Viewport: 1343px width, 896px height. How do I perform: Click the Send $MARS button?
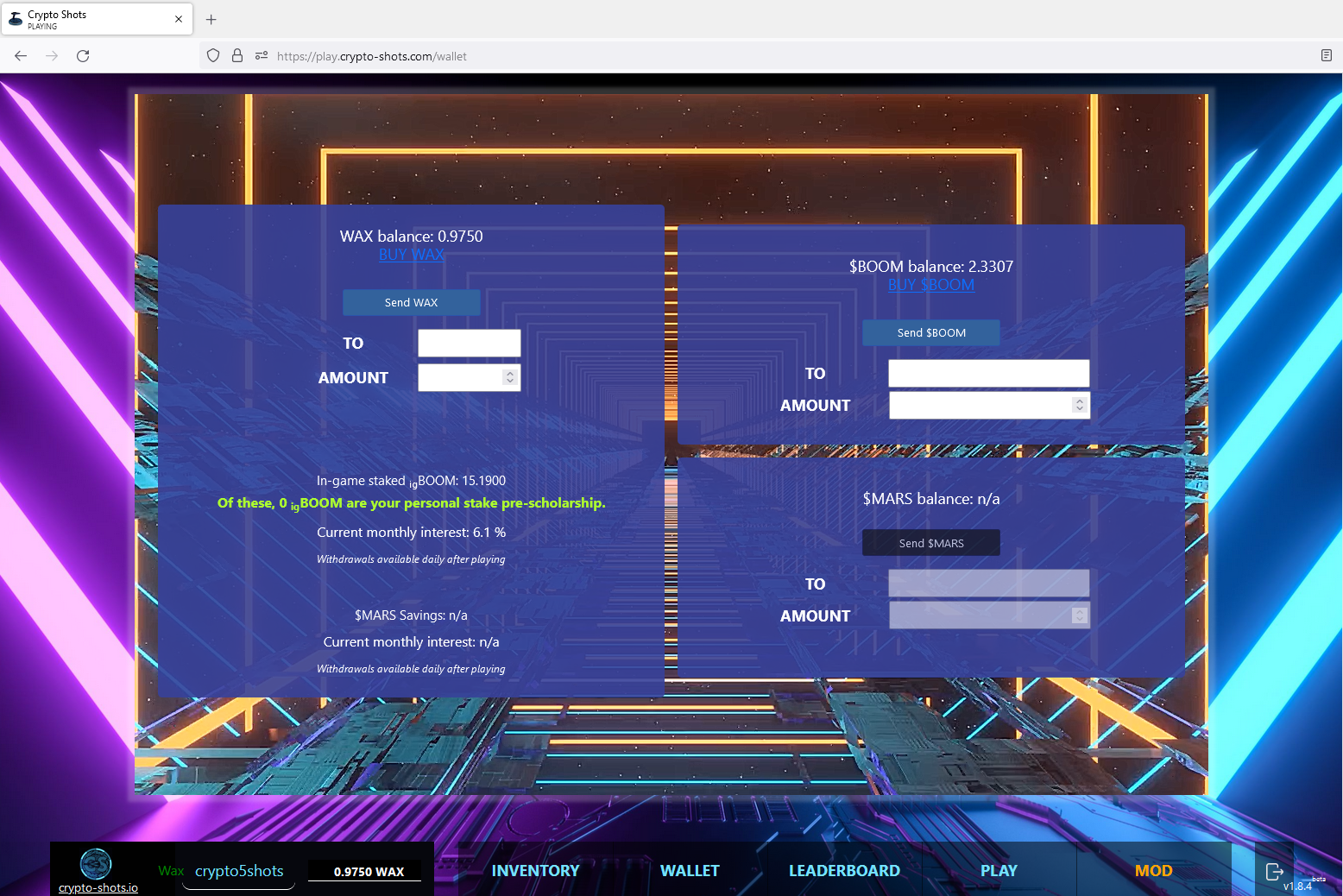point(931,543)
